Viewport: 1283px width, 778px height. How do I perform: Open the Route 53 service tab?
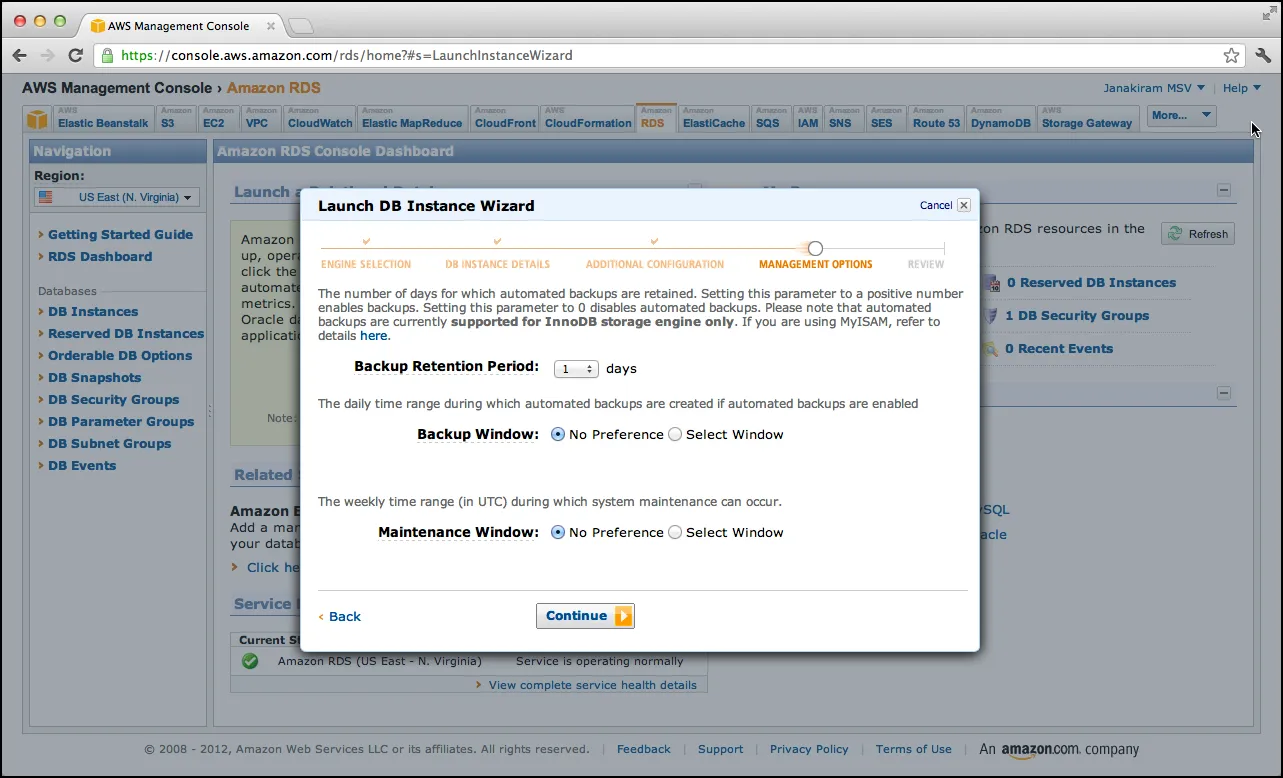pyautogui.click(x=936, y=118)
